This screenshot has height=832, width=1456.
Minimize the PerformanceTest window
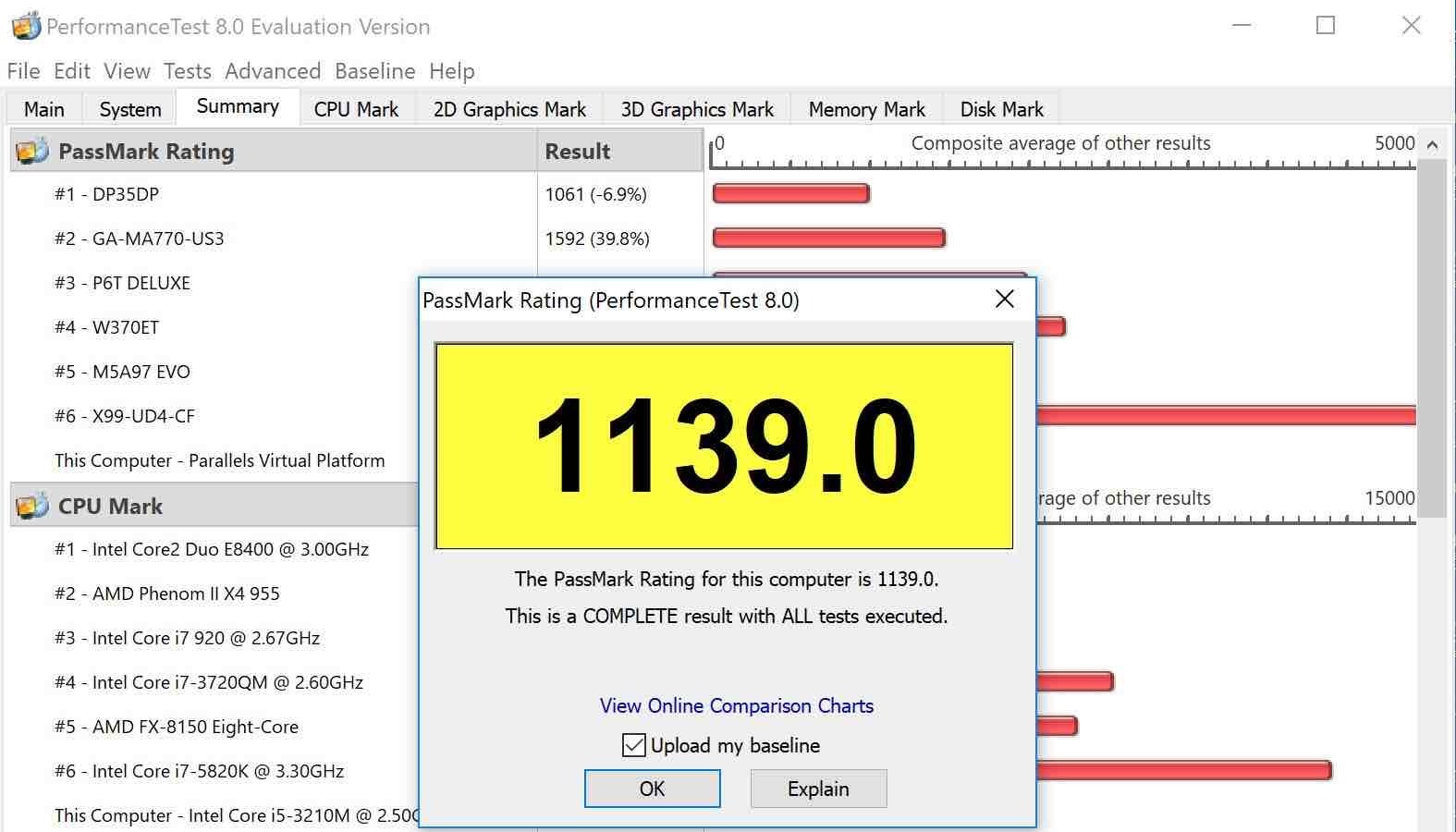[1242, 25]
